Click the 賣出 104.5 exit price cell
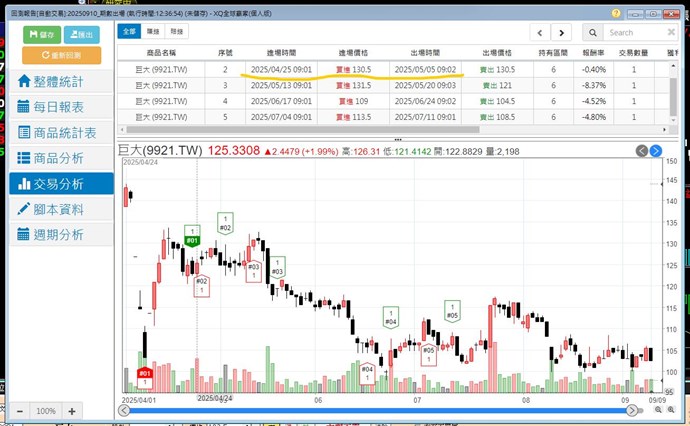This screenshot has width=690, height=426. click(x=497, y=101)
